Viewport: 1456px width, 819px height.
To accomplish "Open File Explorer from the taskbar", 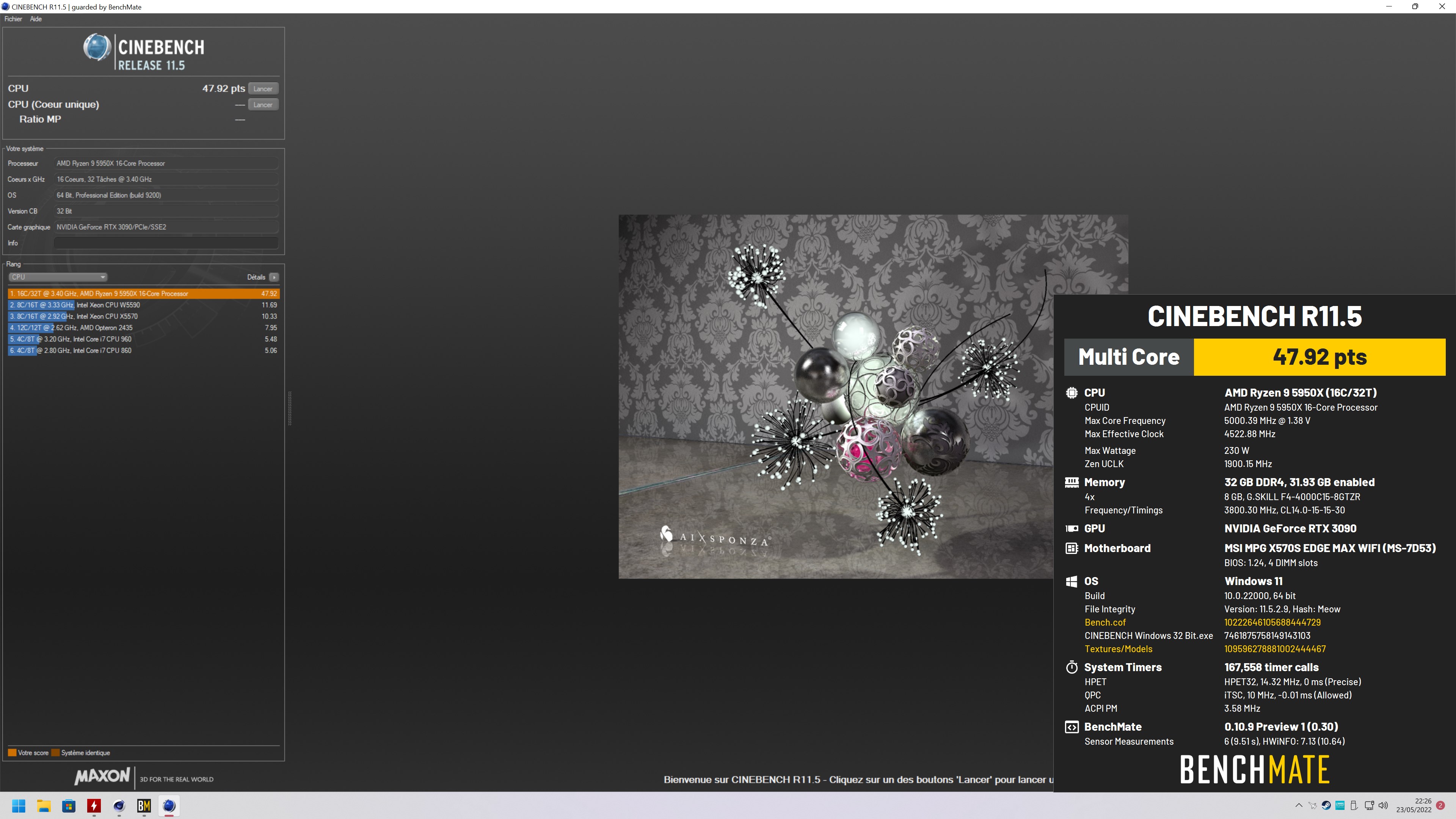I will coord(44,806).
